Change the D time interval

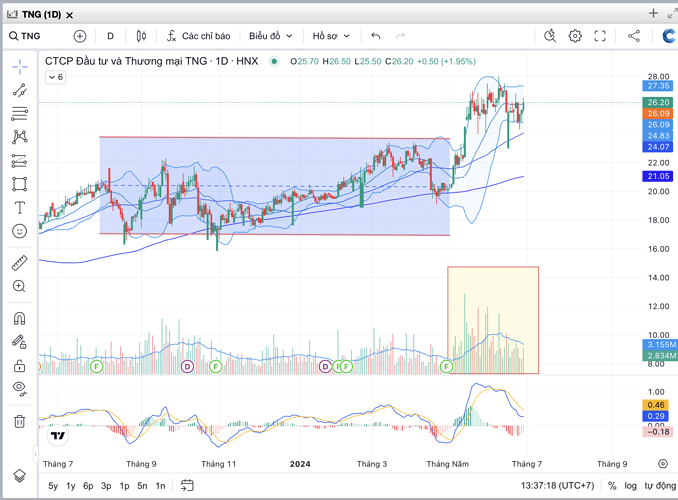110,36
